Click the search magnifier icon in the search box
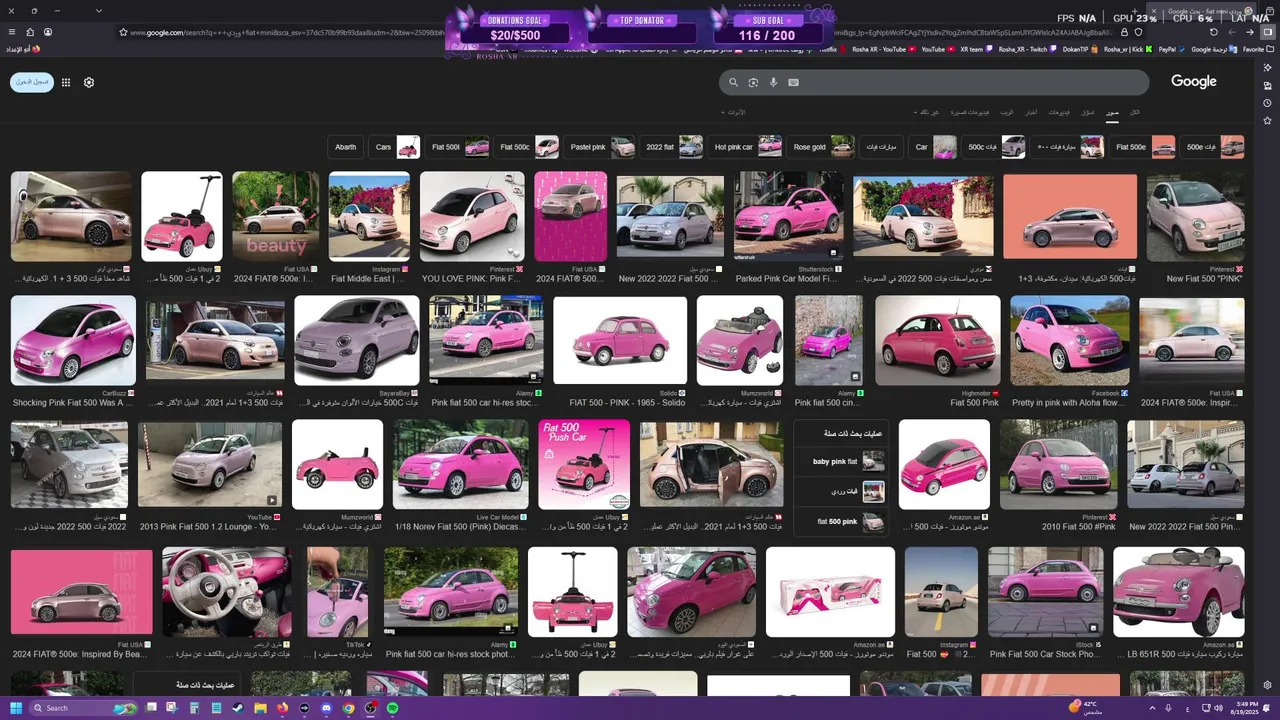 [x=733, y=82]
